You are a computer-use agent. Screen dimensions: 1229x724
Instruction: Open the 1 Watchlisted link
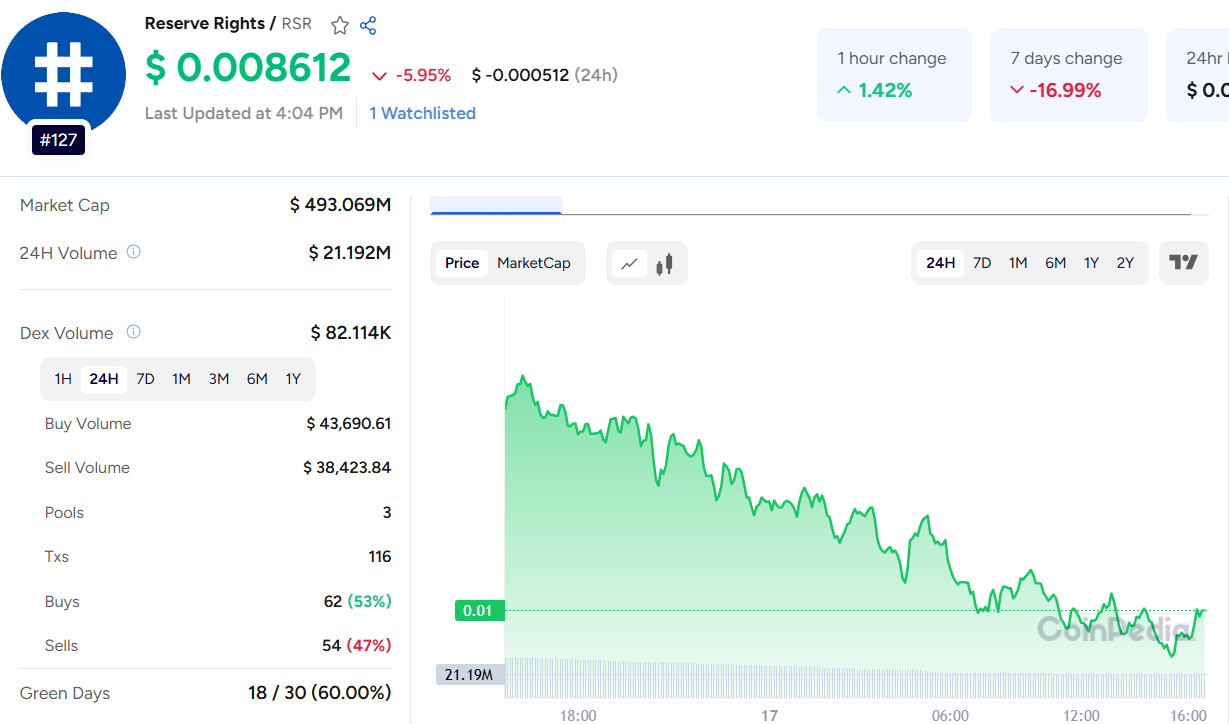(422, 113)
